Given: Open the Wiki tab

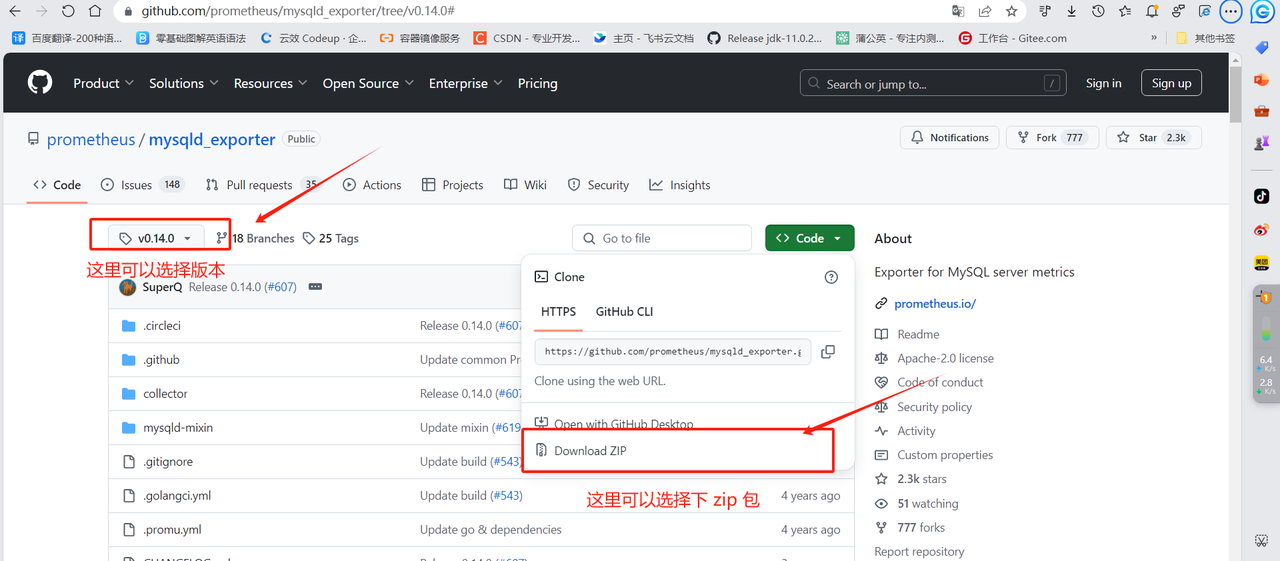Looking at the screenshot, I should tap(526, 185).
